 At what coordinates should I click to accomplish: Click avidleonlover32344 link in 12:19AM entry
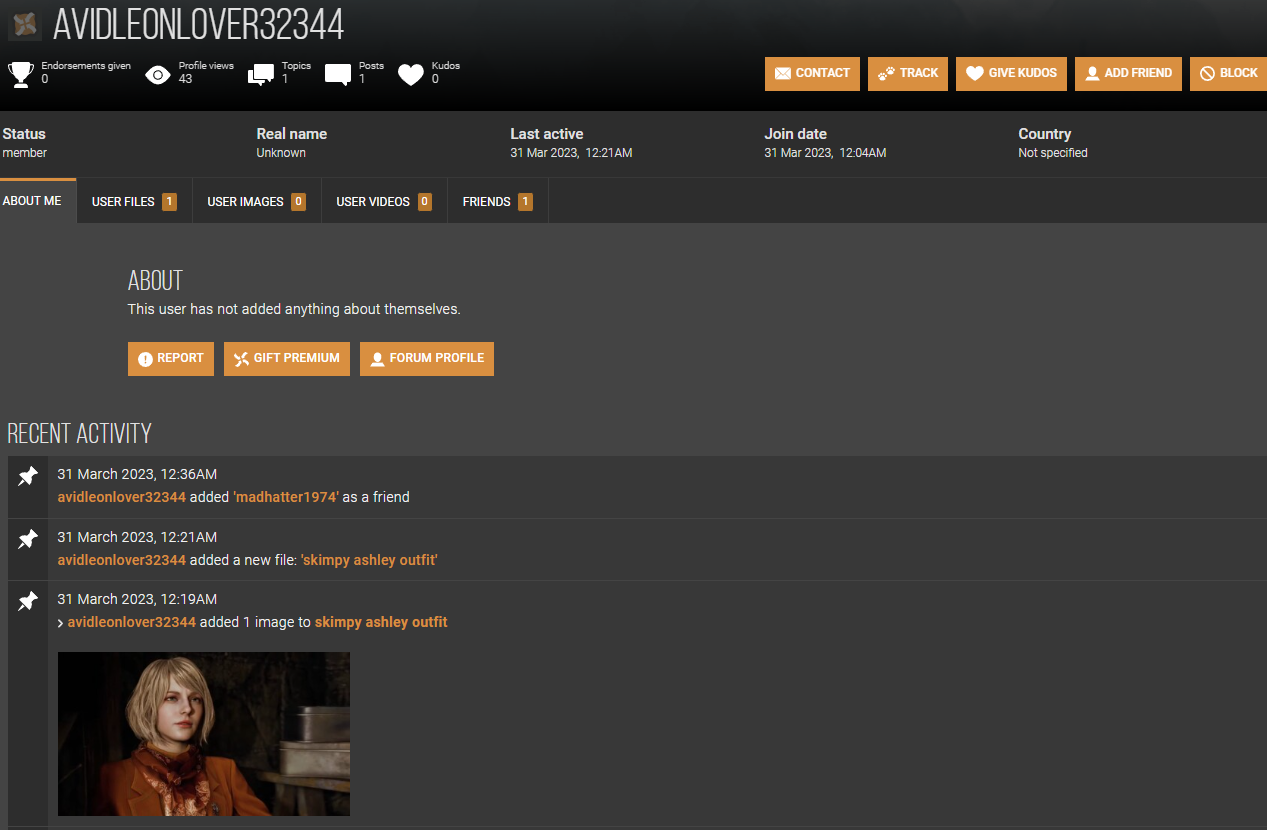coord(132,622)
